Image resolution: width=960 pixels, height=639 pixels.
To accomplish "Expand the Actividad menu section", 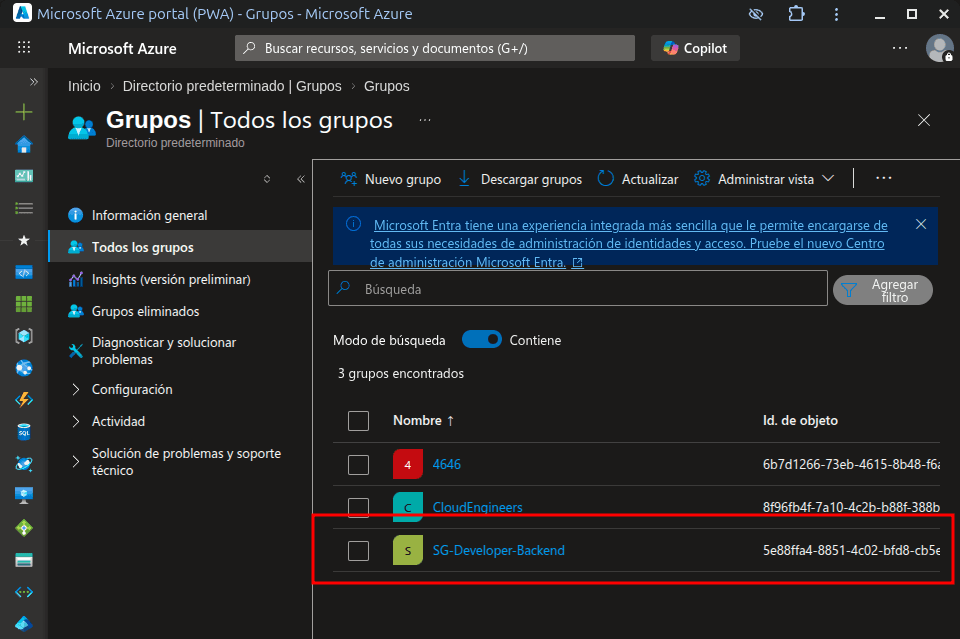I will (x=118, y=422).
